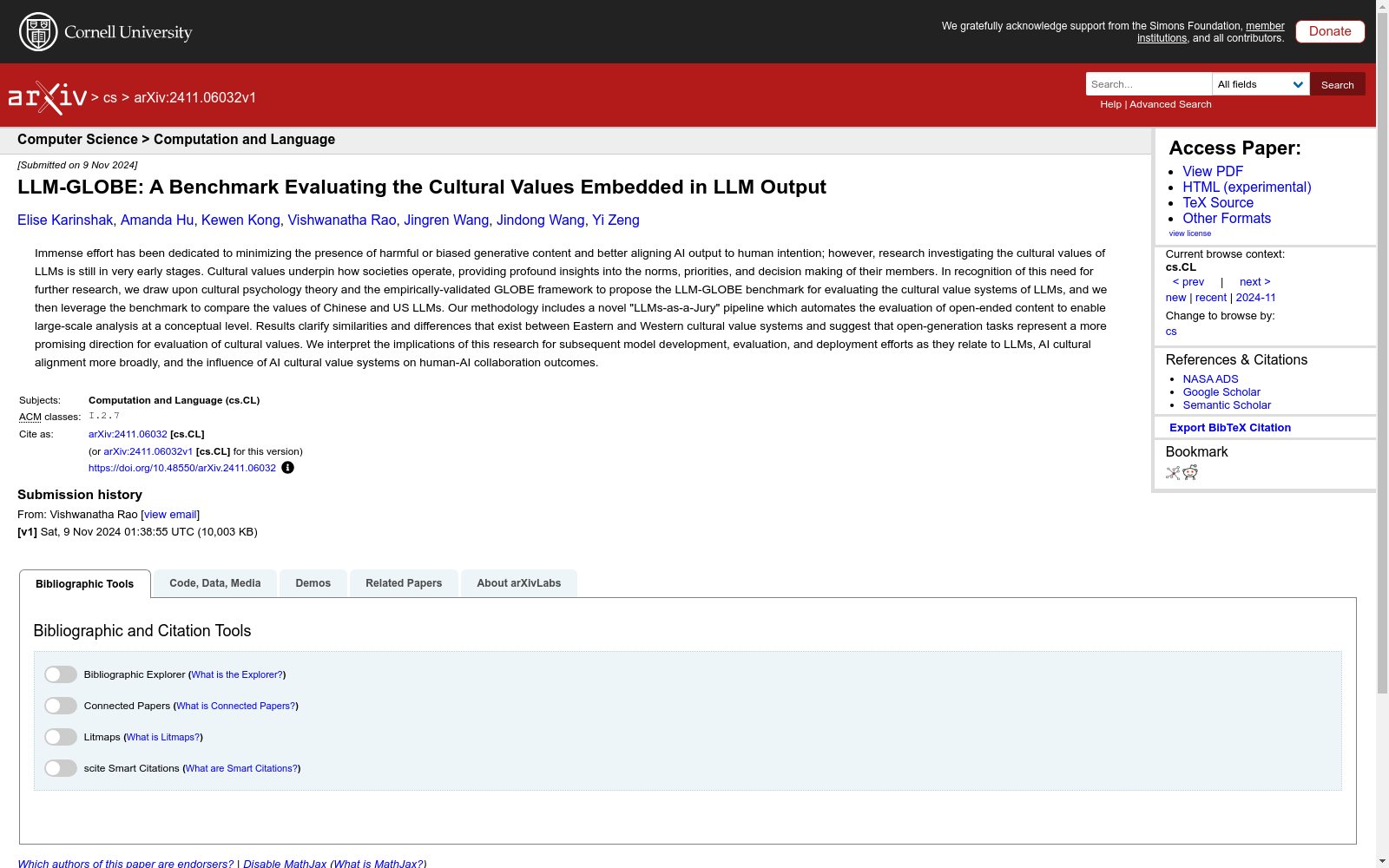The height and width of the screenshot is (868, 1389).
Task: Click Which authors are endorsers link
Action: pyautogui.click(x=126, y=864)
